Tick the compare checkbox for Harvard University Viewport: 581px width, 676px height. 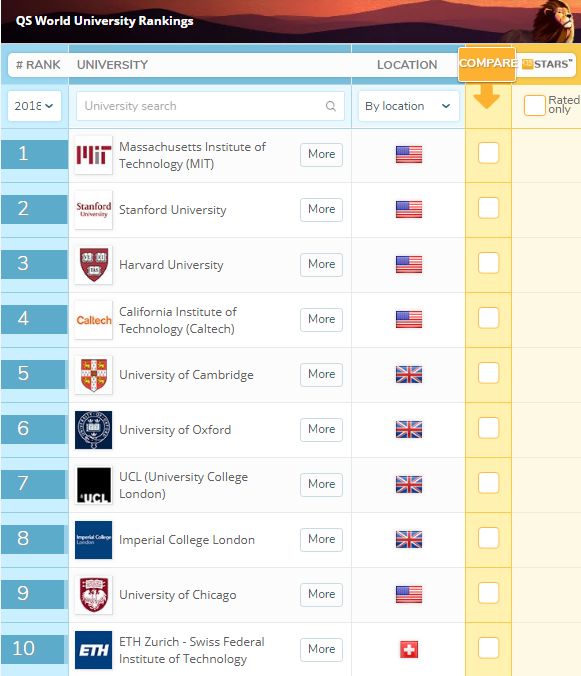488,263
